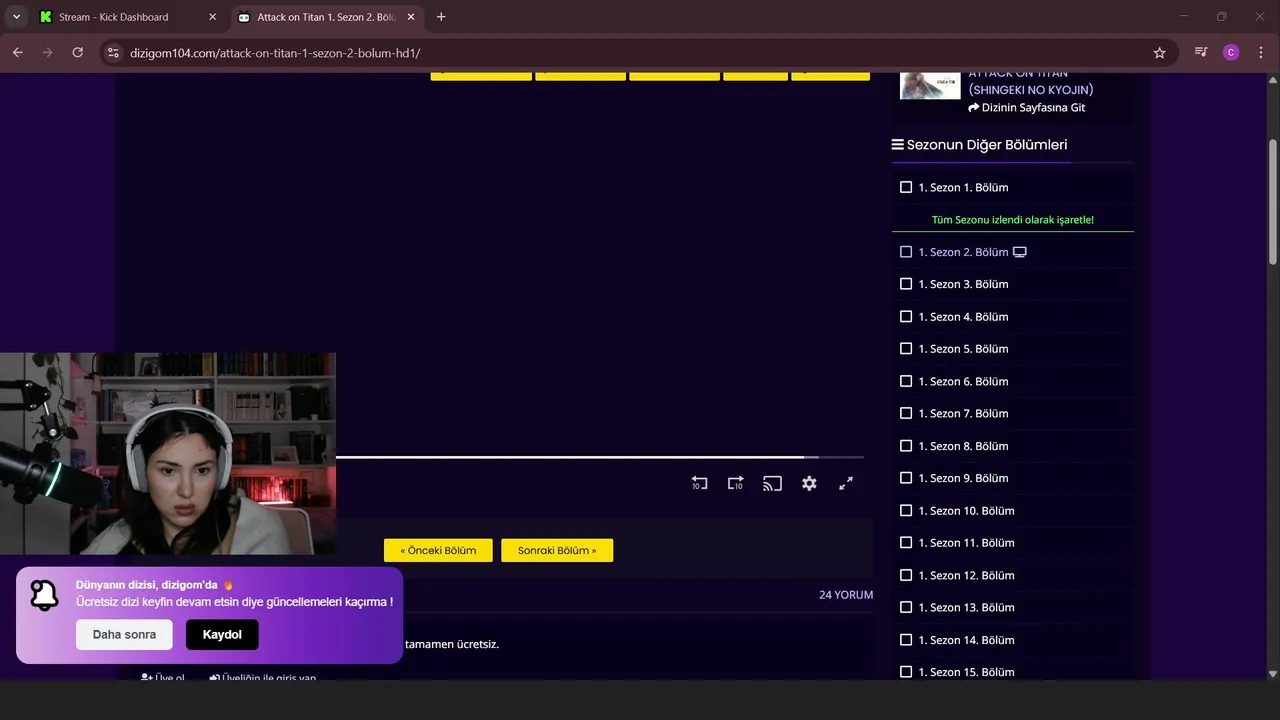Open episode link 1. Sezon 10. Bölüm
The height and width of the screenshot is (720, 1280).
[966, 510]
